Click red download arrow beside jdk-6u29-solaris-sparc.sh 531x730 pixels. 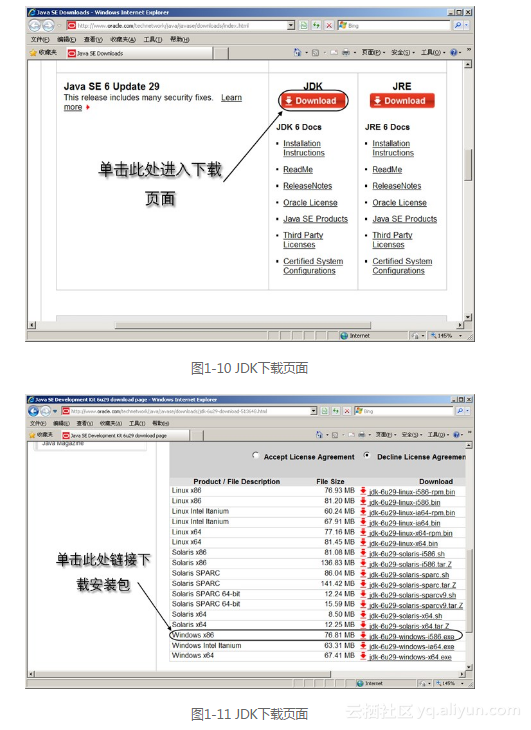click(x=363, y=574)
